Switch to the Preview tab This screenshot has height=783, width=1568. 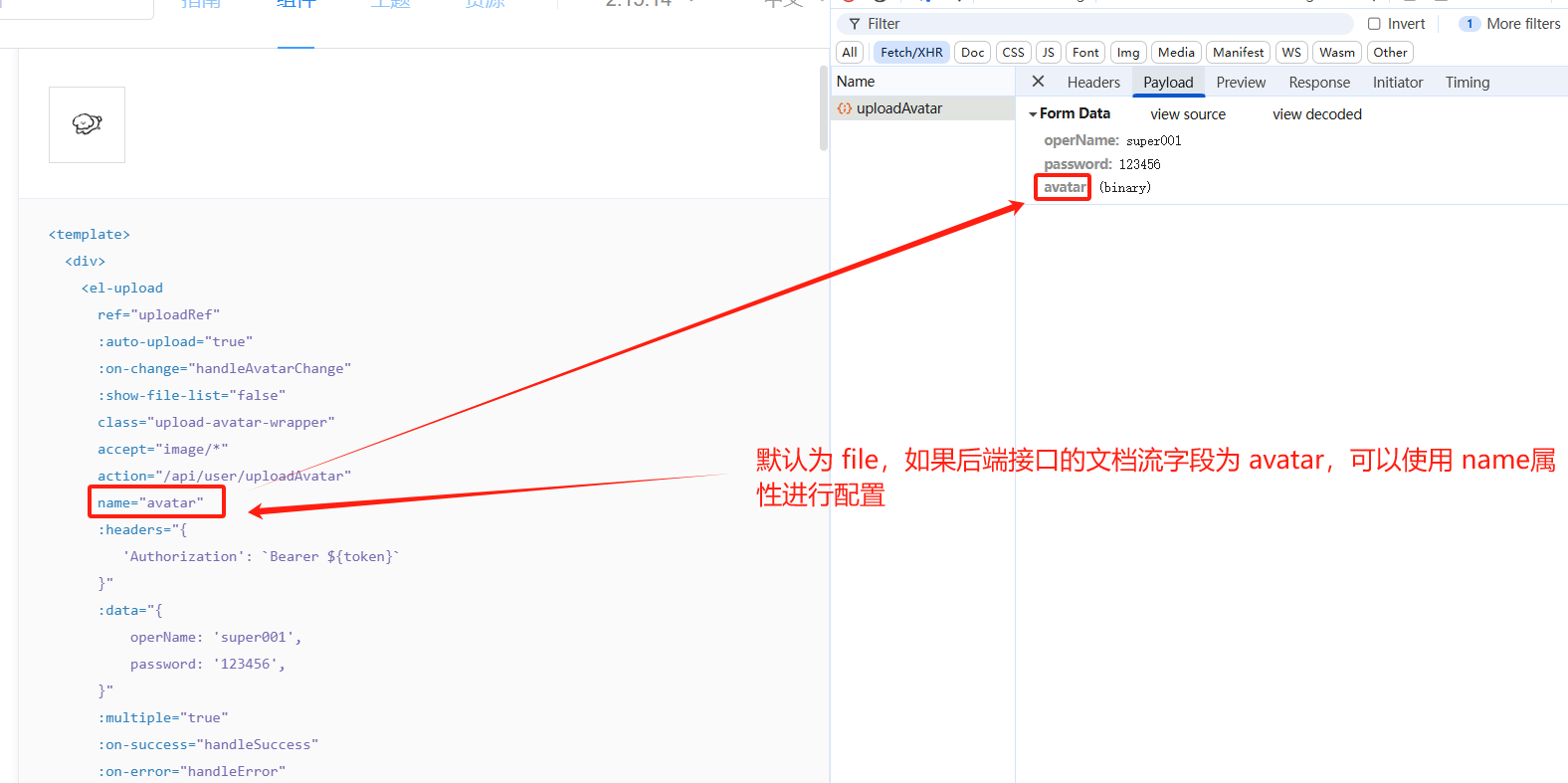pyautogui.click(x=1241, y=83)
